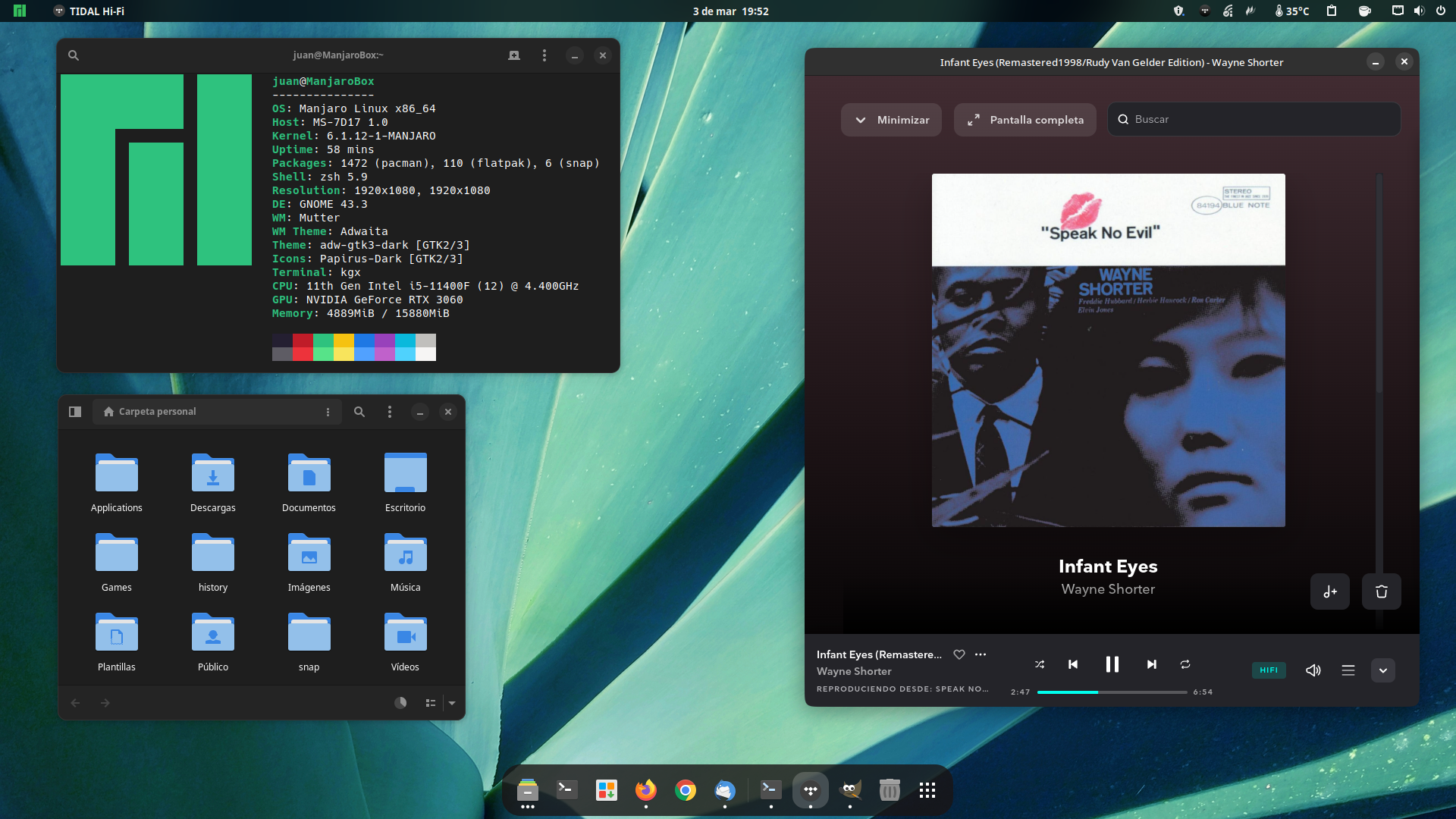Open Infant Eyes track title link in player bar
This screenshot has width=1456, height=819.
[879, 654]
